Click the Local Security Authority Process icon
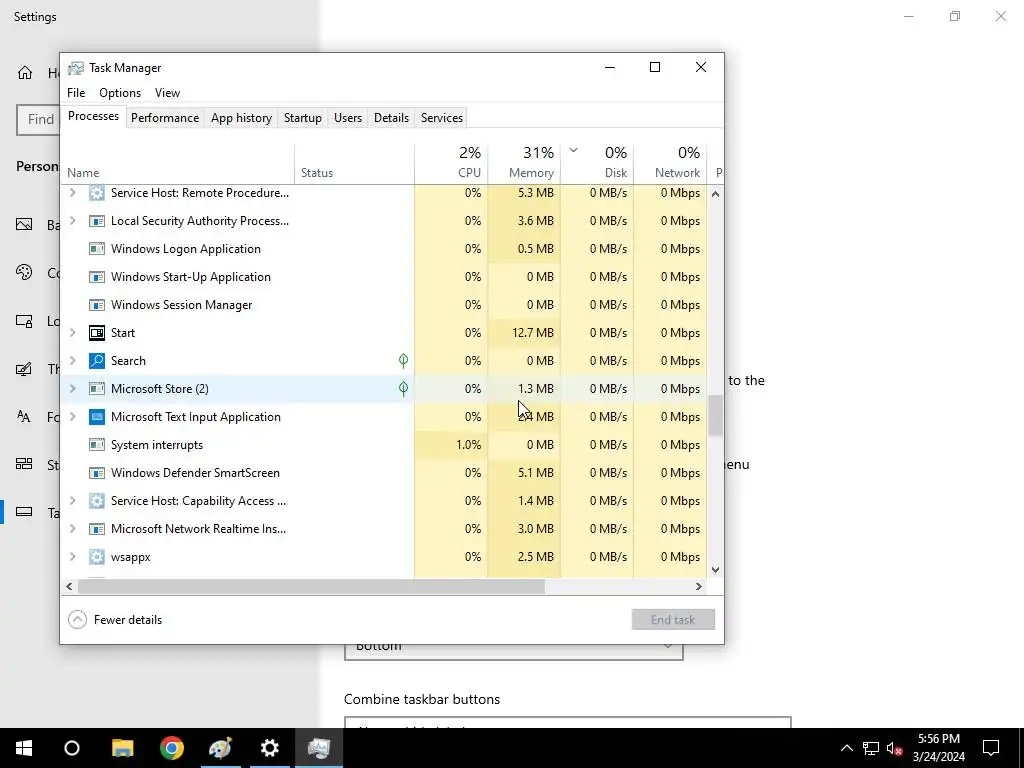 pos(97,221)
